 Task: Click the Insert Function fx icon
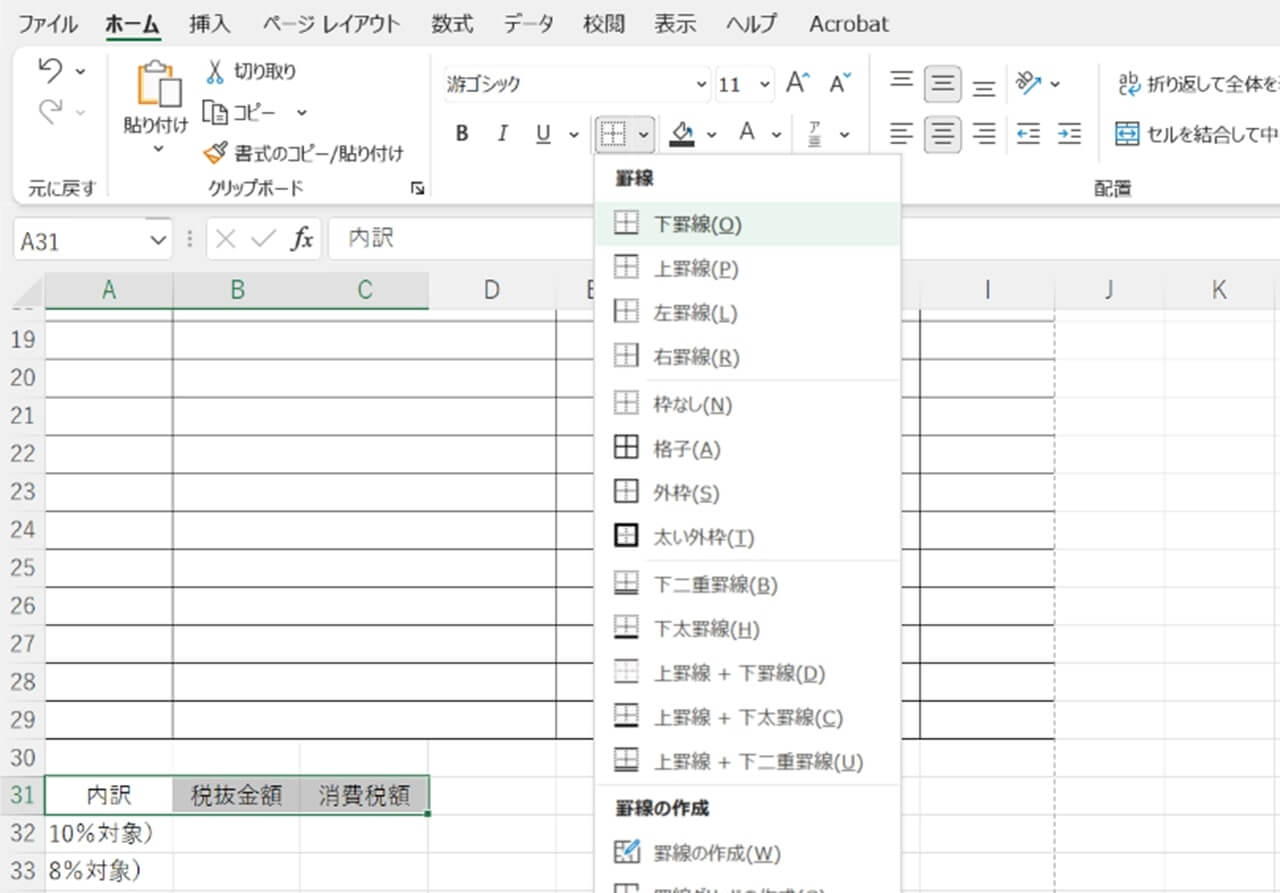(302, 239)
